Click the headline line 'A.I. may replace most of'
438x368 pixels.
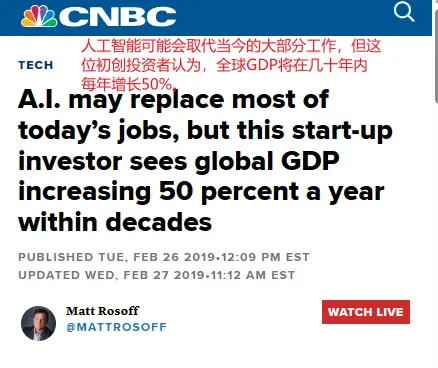coord(174,100)
